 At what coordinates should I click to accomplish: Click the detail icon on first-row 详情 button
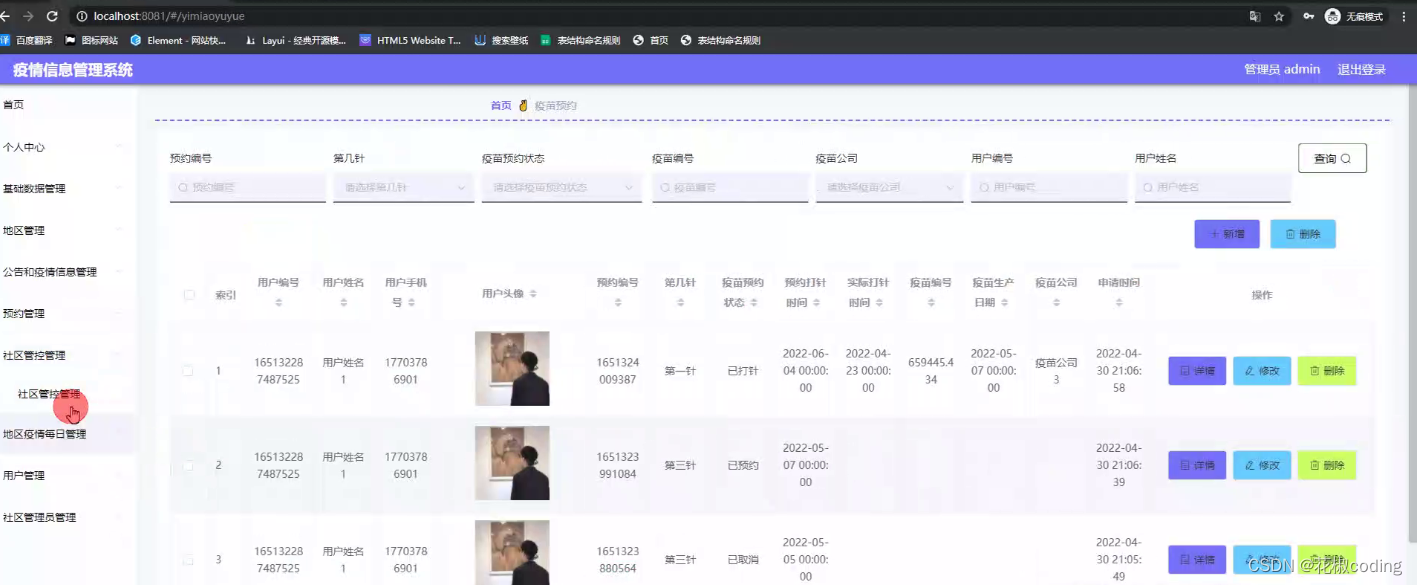[1185, 371]
